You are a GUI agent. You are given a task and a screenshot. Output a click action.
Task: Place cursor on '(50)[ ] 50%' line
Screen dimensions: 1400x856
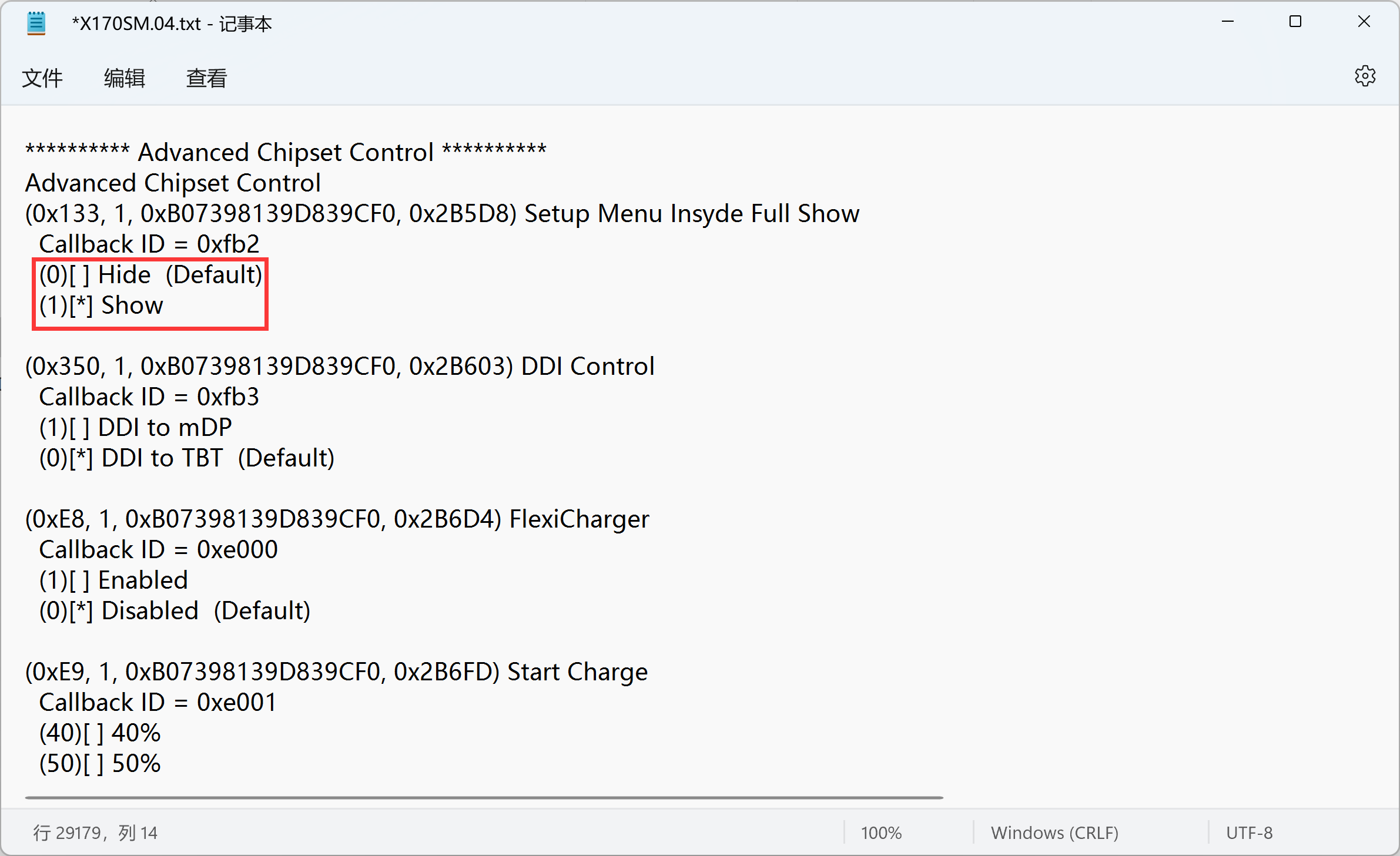pos(100,764)
